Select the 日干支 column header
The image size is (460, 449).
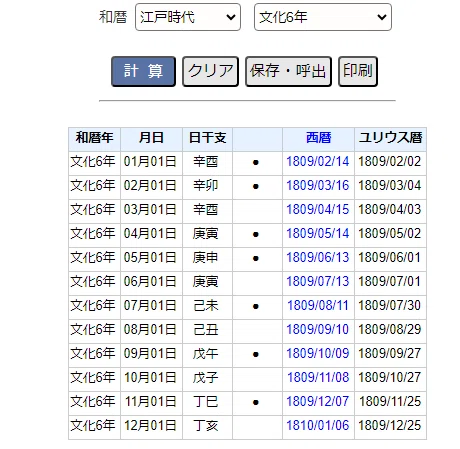pyautogui.click(x=207, y=138)
